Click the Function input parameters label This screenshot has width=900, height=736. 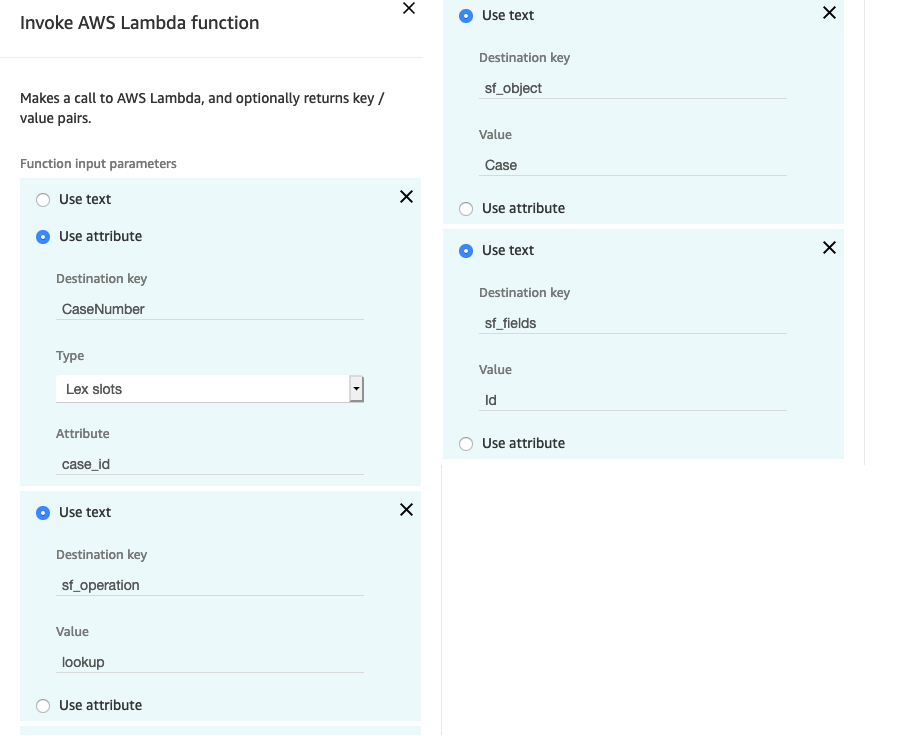tap(98, 164)
